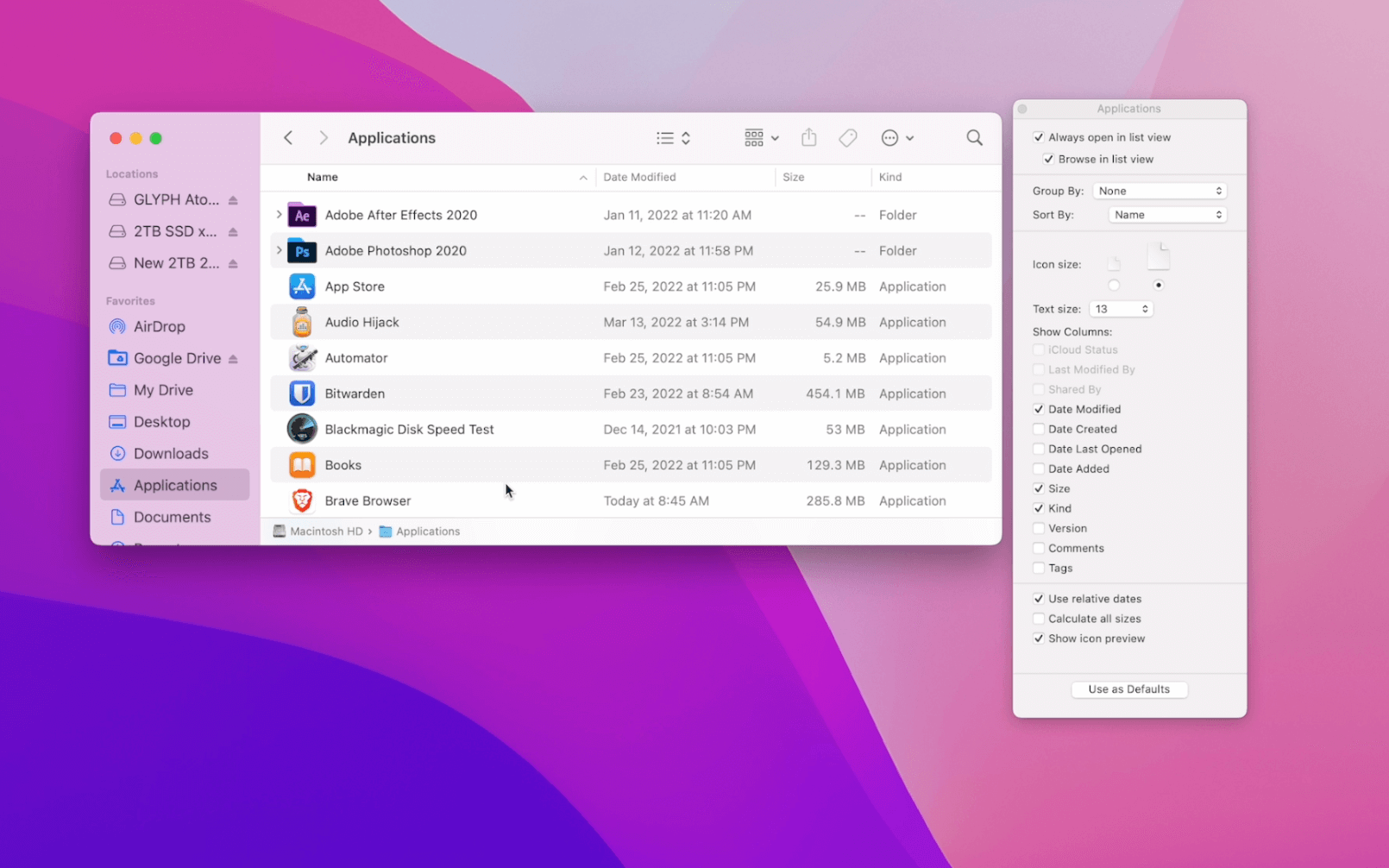Viewport: 1389px width, 868px height.
Task: Click the Macintosh HD path bar item
Action: pyautogui.click(x=317, y=531)
